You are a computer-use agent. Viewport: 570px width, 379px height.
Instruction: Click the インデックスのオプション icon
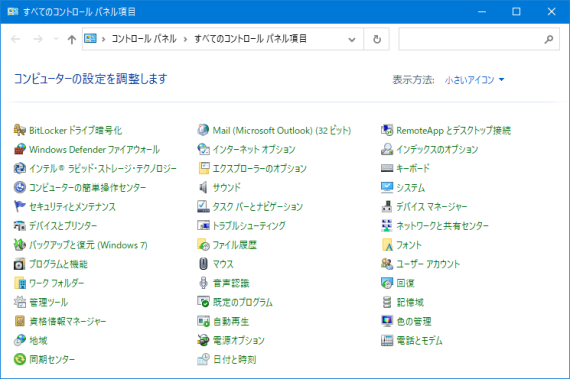tap(387, 149)
